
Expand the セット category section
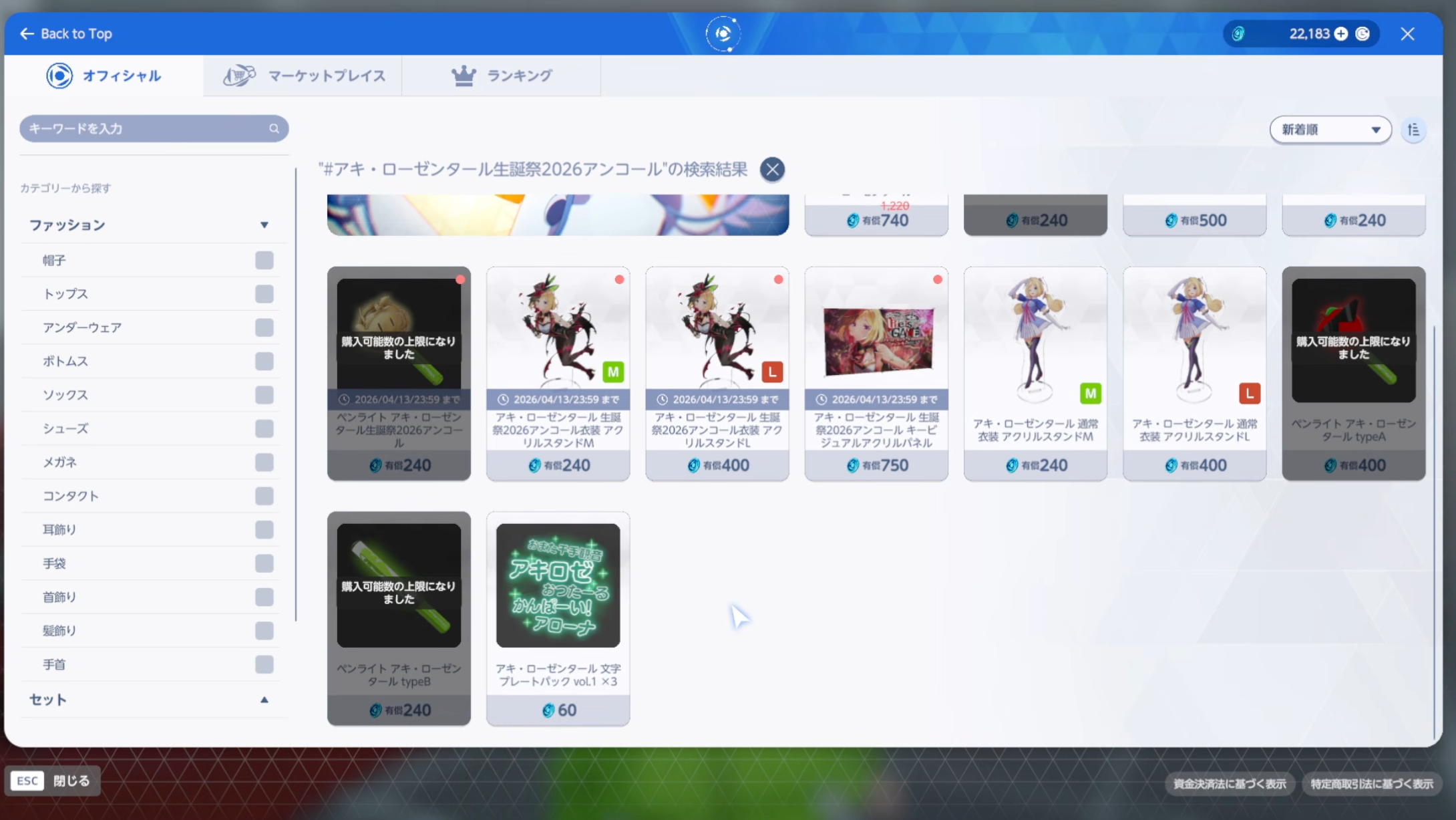tap(264, 700)
